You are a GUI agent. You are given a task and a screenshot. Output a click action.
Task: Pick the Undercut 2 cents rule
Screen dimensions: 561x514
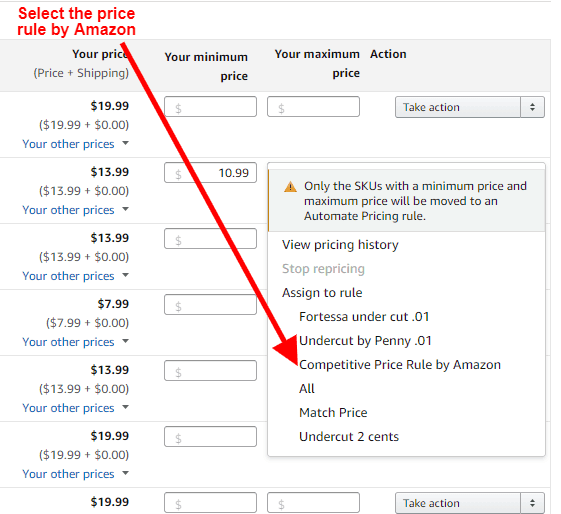pyautogui.click(x=349, y=436)
